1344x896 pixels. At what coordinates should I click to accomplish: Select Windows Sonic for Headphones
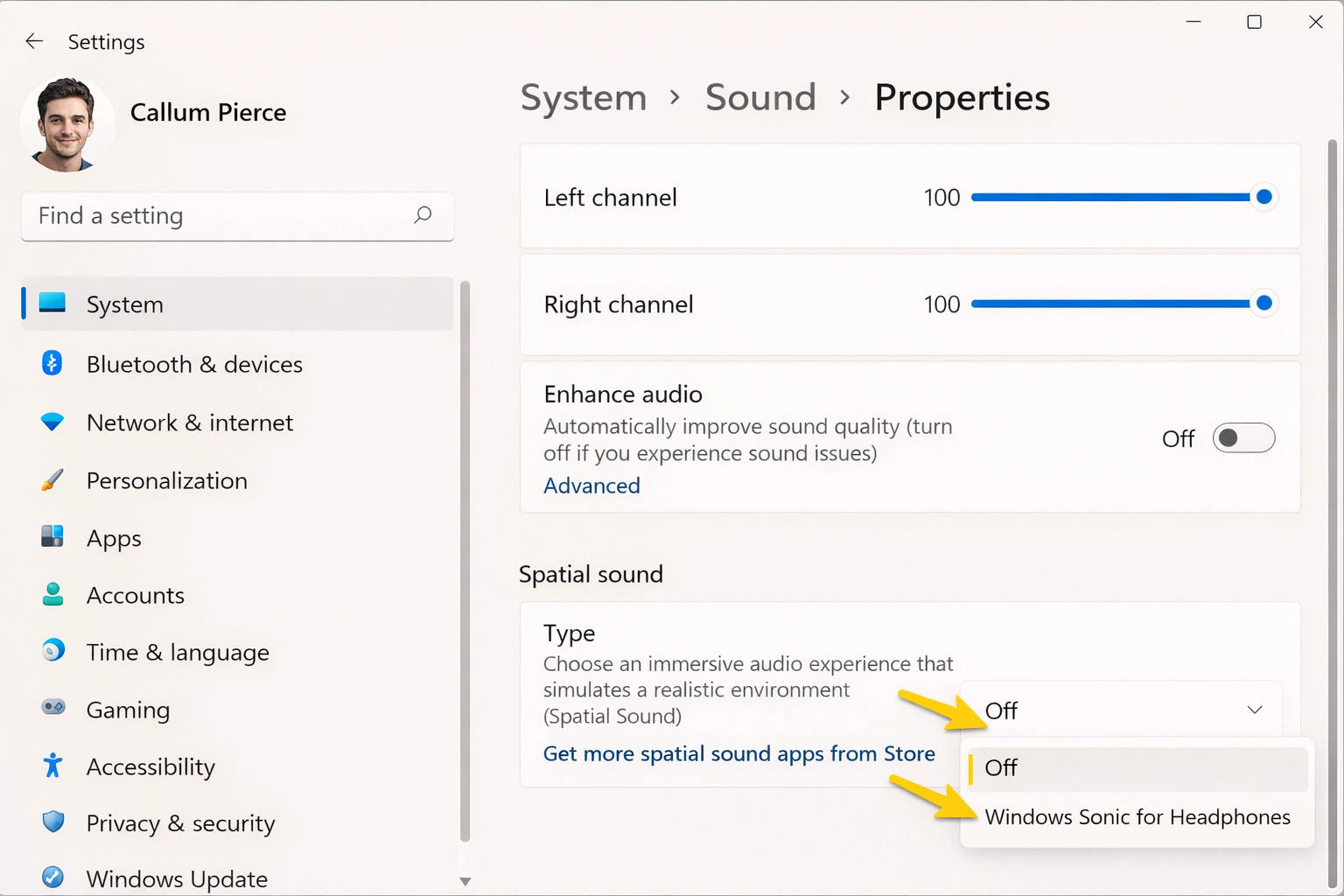point(1137,816)
